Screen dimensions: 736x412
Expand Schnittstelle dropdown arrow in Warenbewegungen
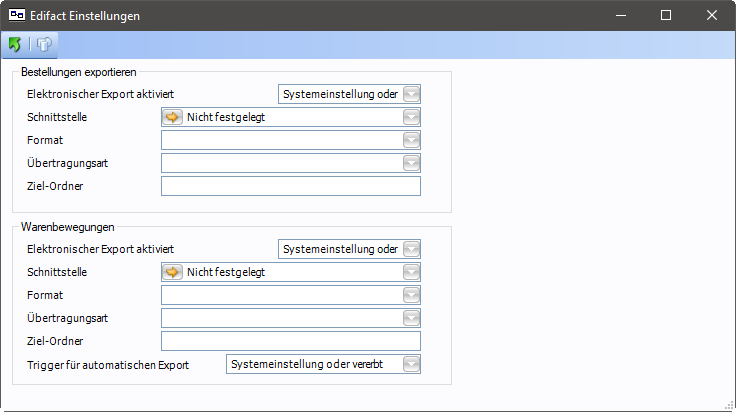point(410,272)
